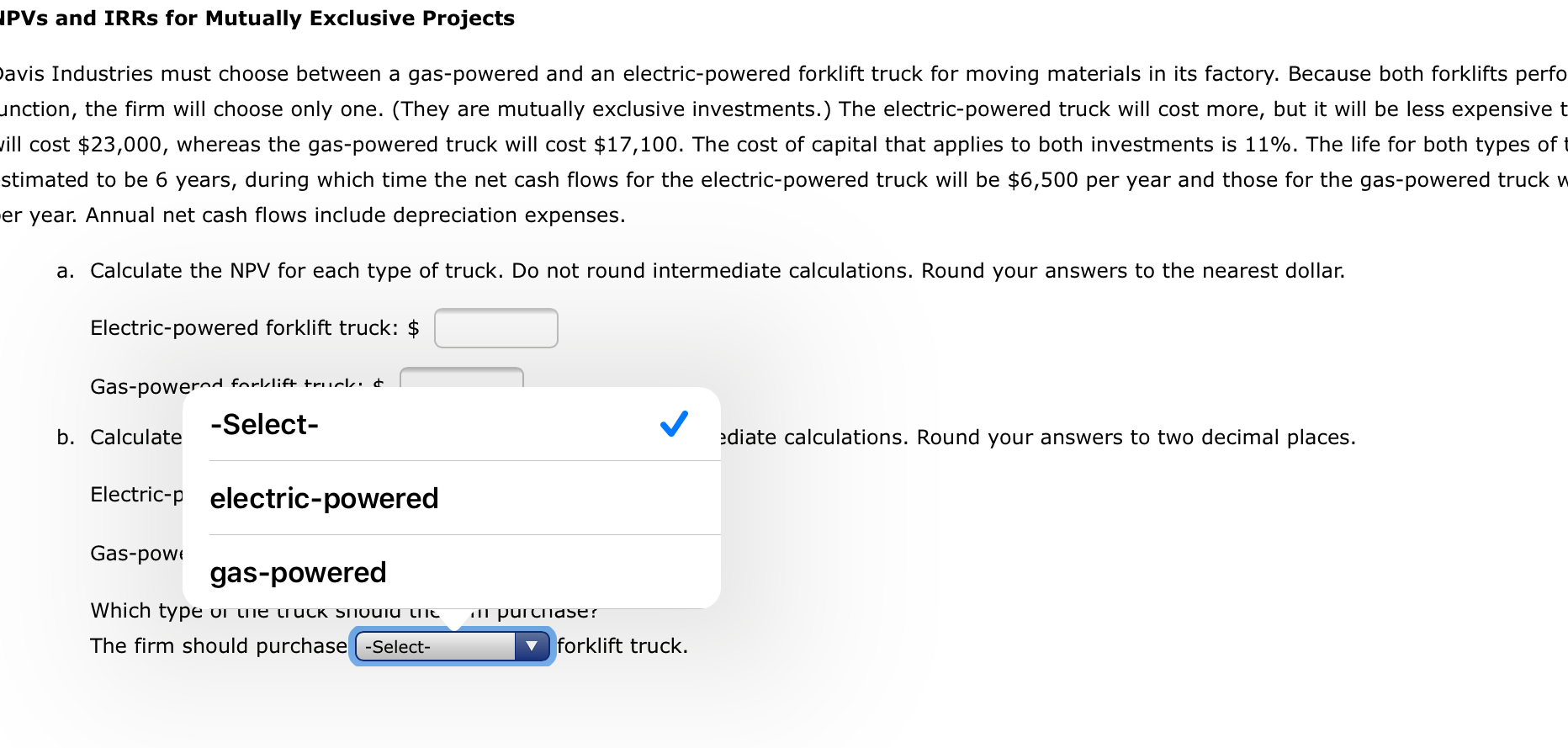Select "electric-powered" from the open dropdown
The height and width of the screenshot is (748, 1568).
pyautogui.click(x=324, y=497)
